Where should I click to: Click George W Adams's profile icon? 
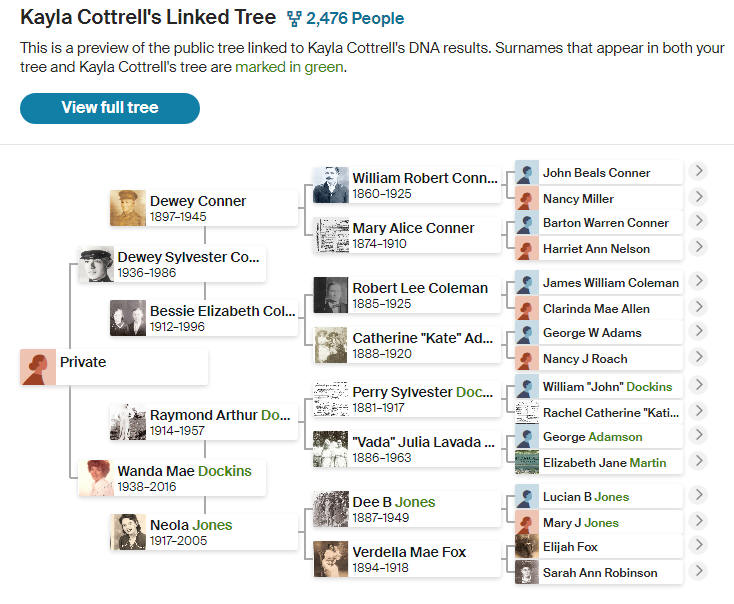(527, 332)
